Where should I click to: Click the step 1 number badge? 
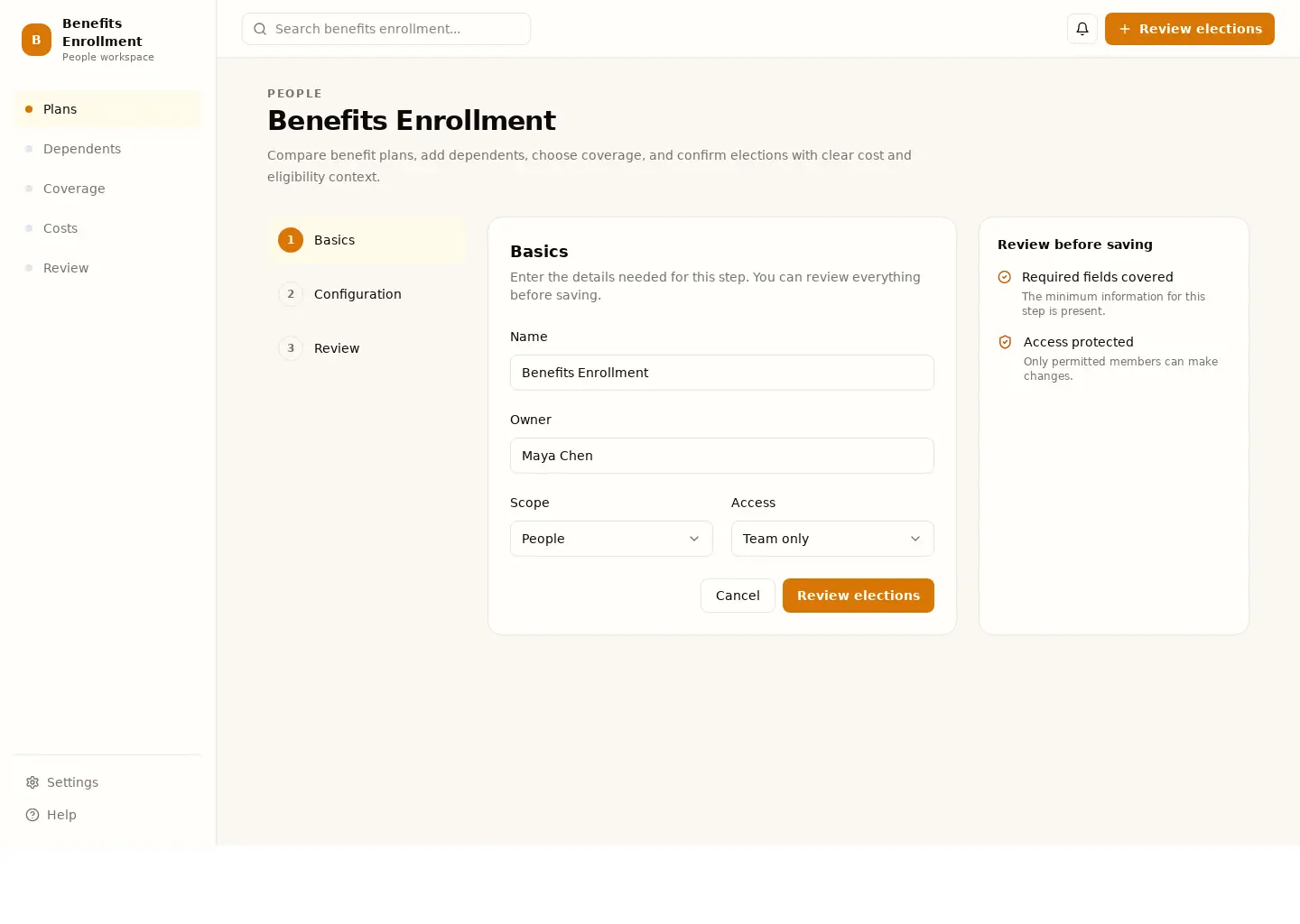click(291, 240)
